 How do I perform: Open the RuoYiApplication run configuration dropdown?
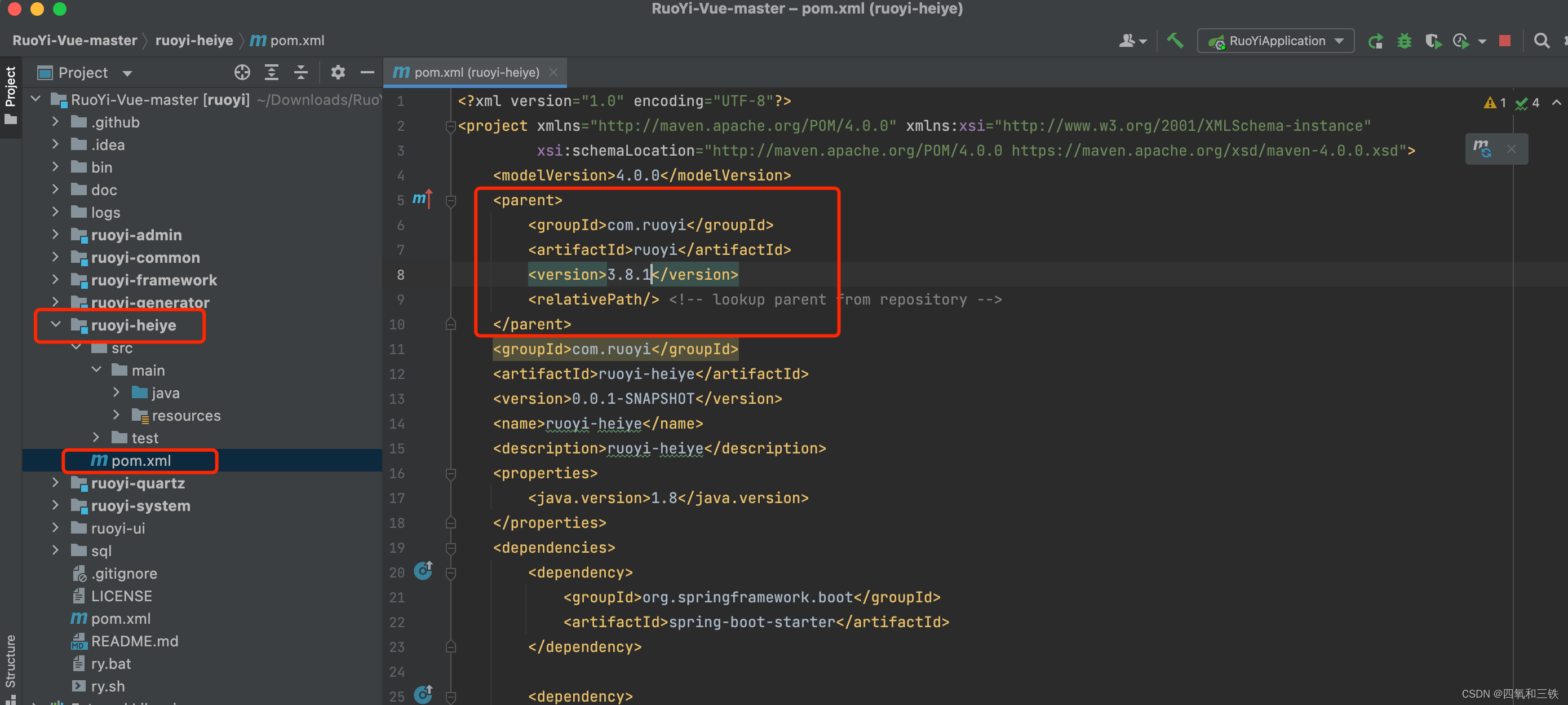pyautogui.click(x=1275, y=41)
